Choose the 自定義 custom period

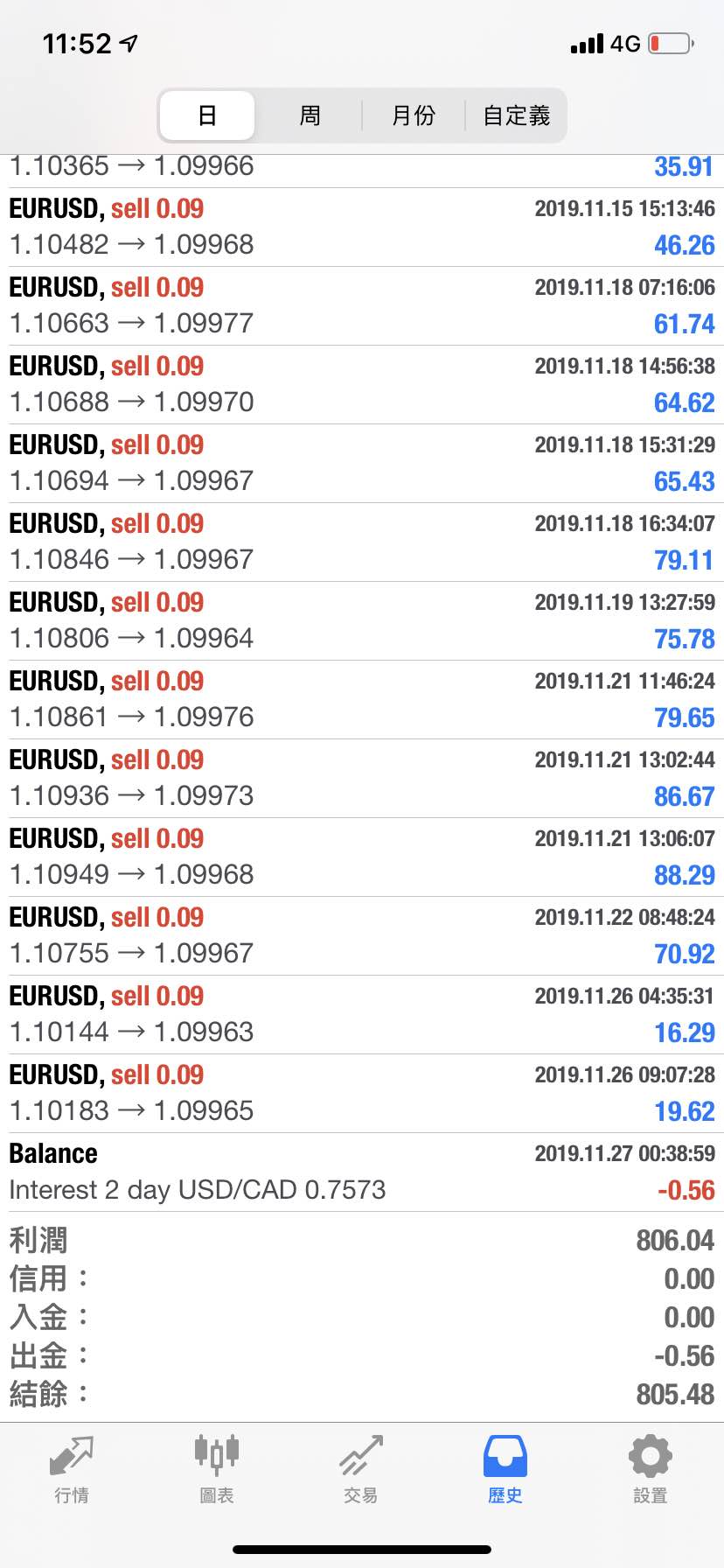tap(516, 115)
